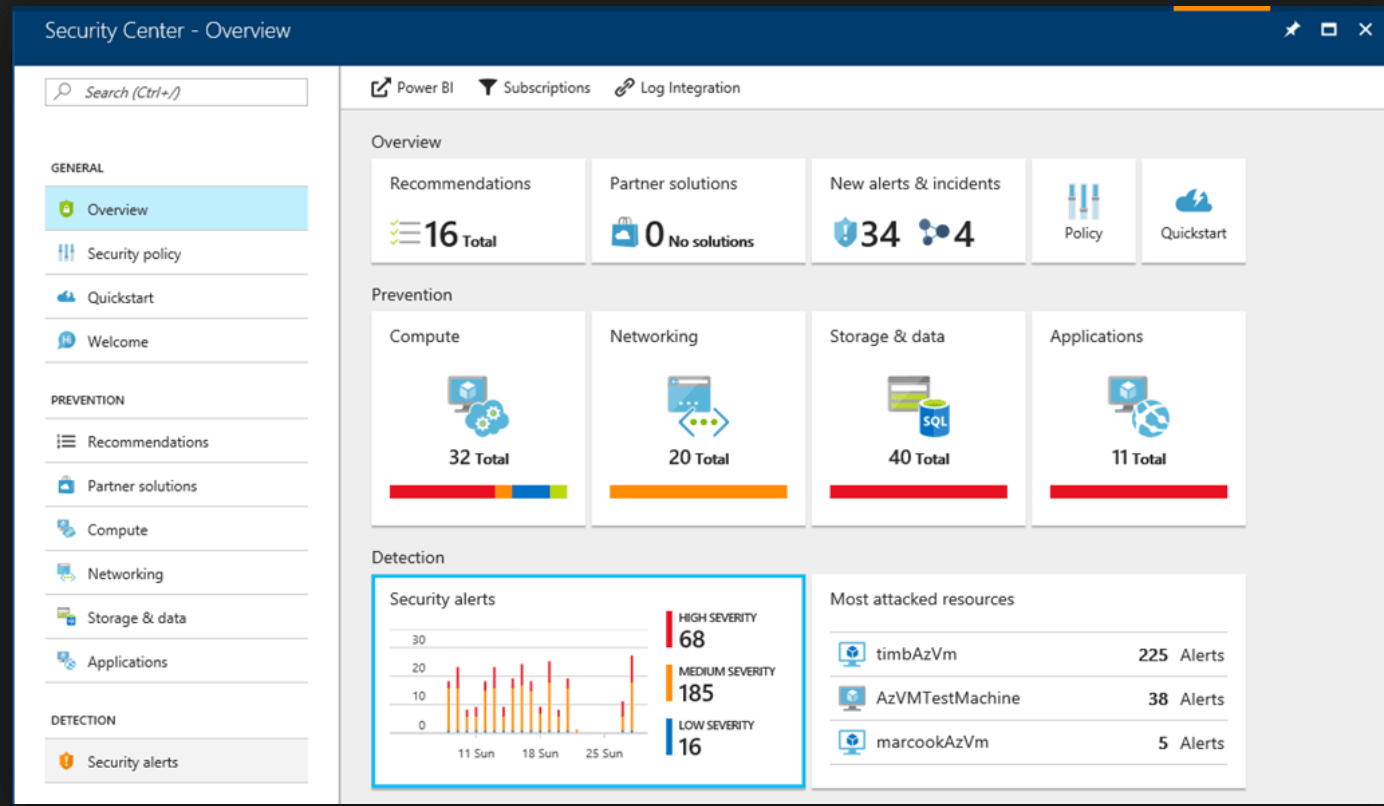Open Networking in the sidebar menu
Screen dimensions: 1384x806
[x=176, y=573]
